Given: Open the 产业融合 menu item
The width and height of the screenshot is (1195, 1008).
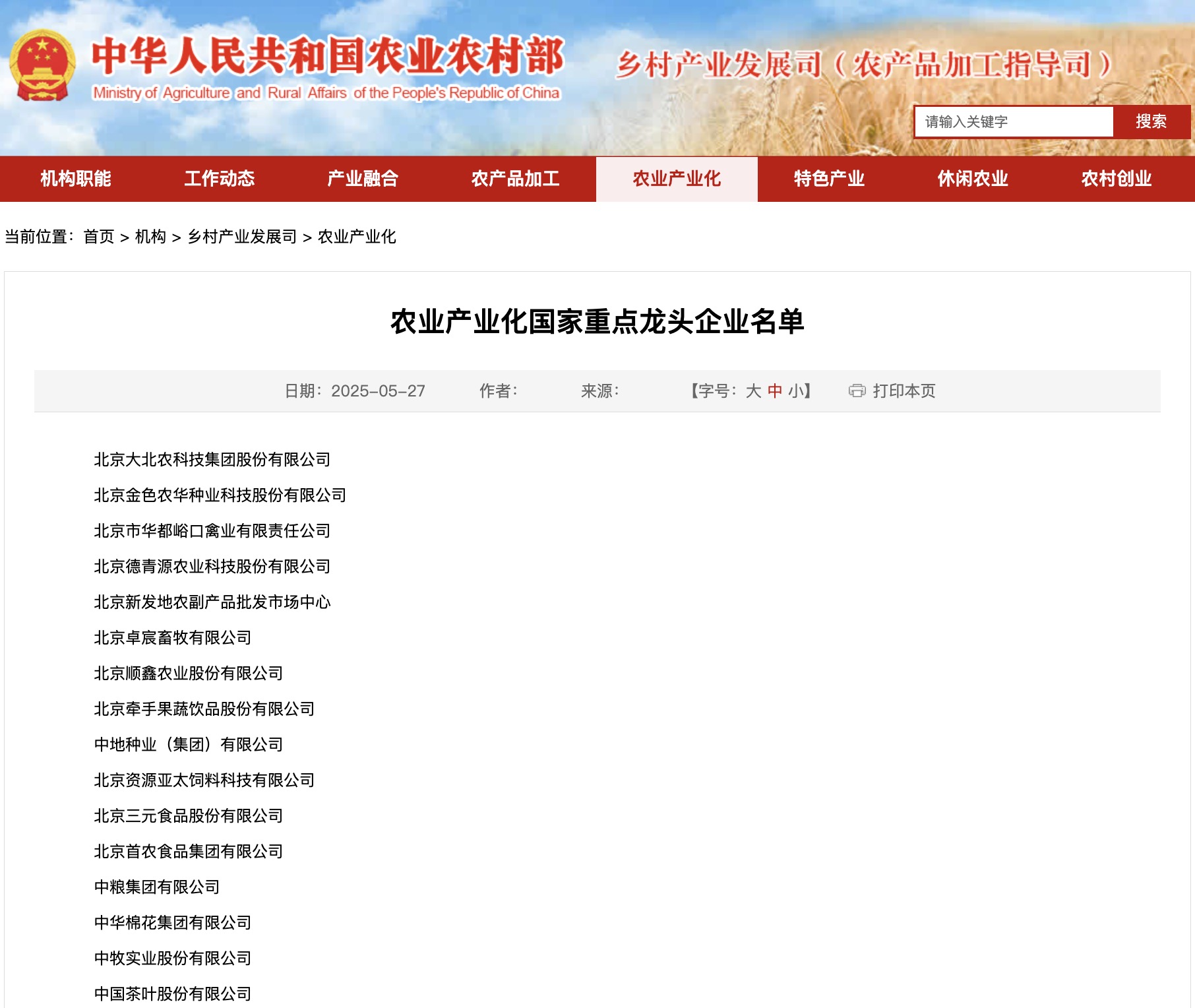Looking at the screenshot, I should click(x=363, y=179).
